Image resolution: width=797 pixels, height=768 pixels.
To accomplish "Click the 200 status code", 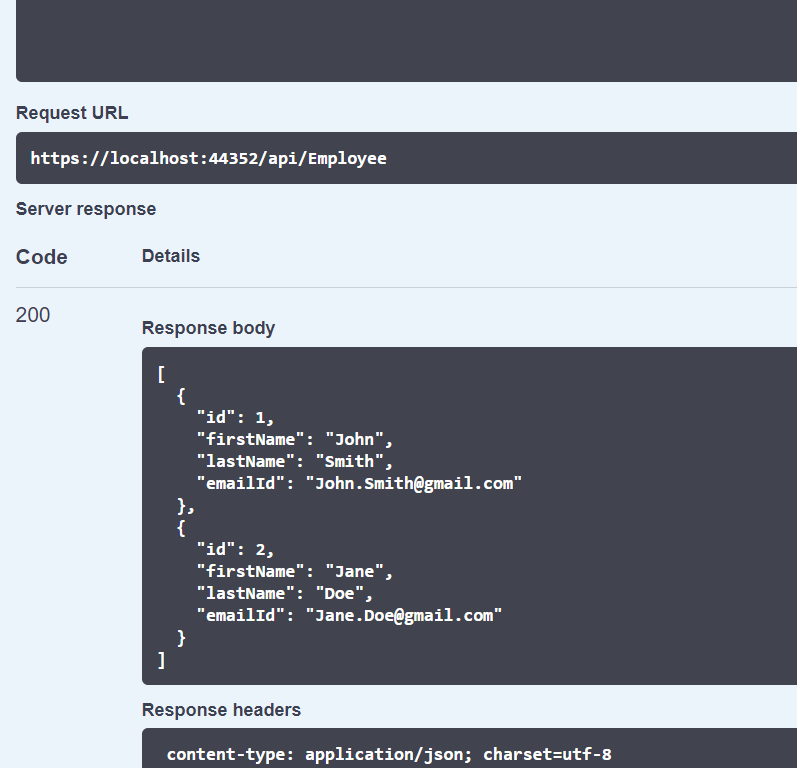I will (x=33, y=315).
